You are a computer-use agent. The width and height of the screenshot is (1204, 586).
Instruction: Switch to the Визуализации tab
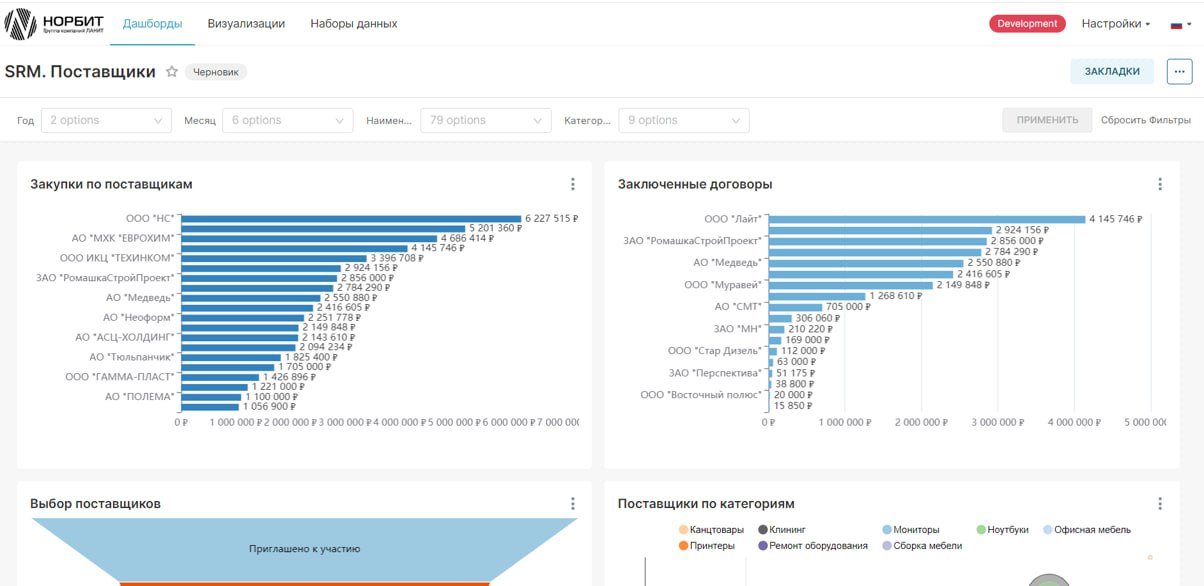click(246, 23)
